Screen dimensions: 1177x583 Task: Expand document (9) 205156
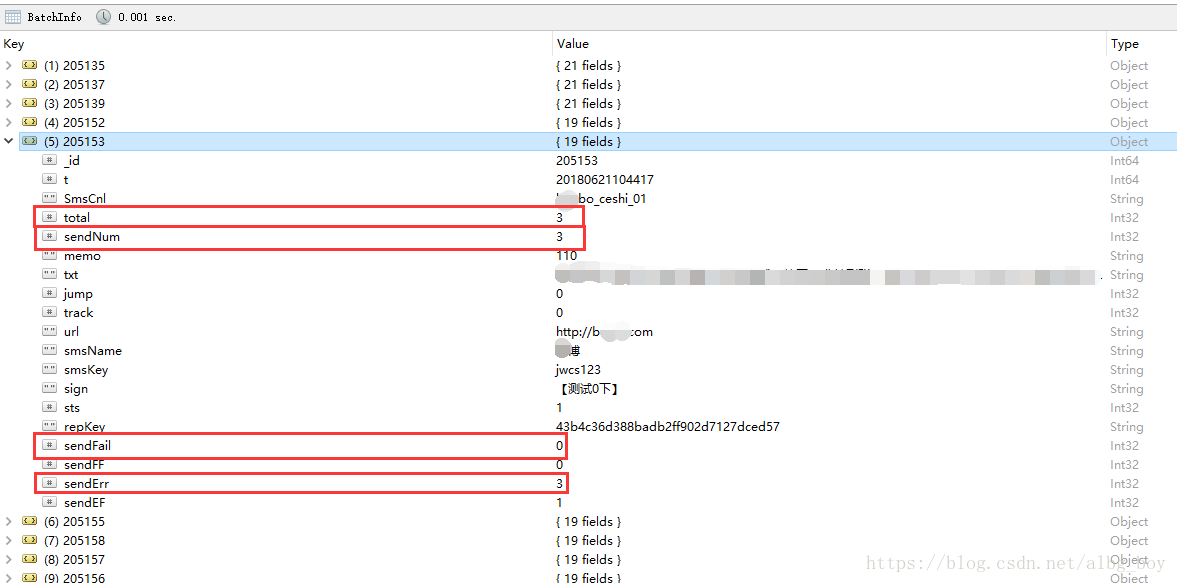click(x=9, y=578)
